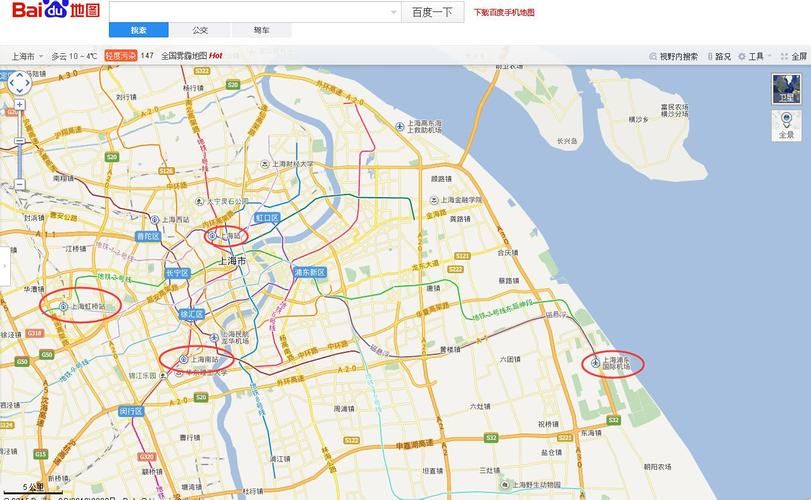811x500 pixels.
Task: Switch to 卫星 satellite view thumbnail
Action: click(786, 89)
